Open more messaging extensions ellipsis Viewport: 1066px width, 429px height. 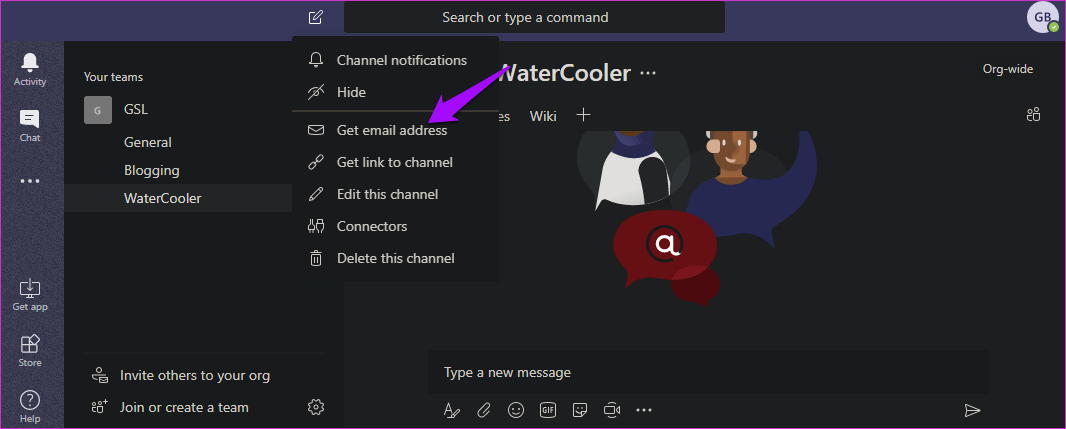click(644, 409)
